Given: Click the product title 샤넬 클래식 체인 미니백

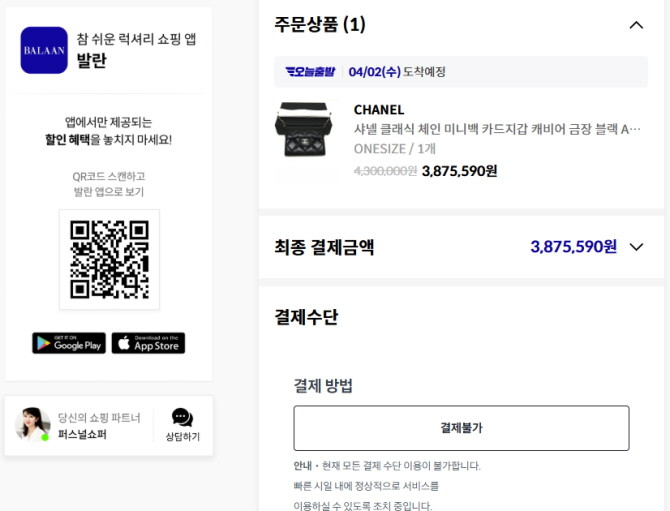Looking at the screenshot, I should (497, 129).
